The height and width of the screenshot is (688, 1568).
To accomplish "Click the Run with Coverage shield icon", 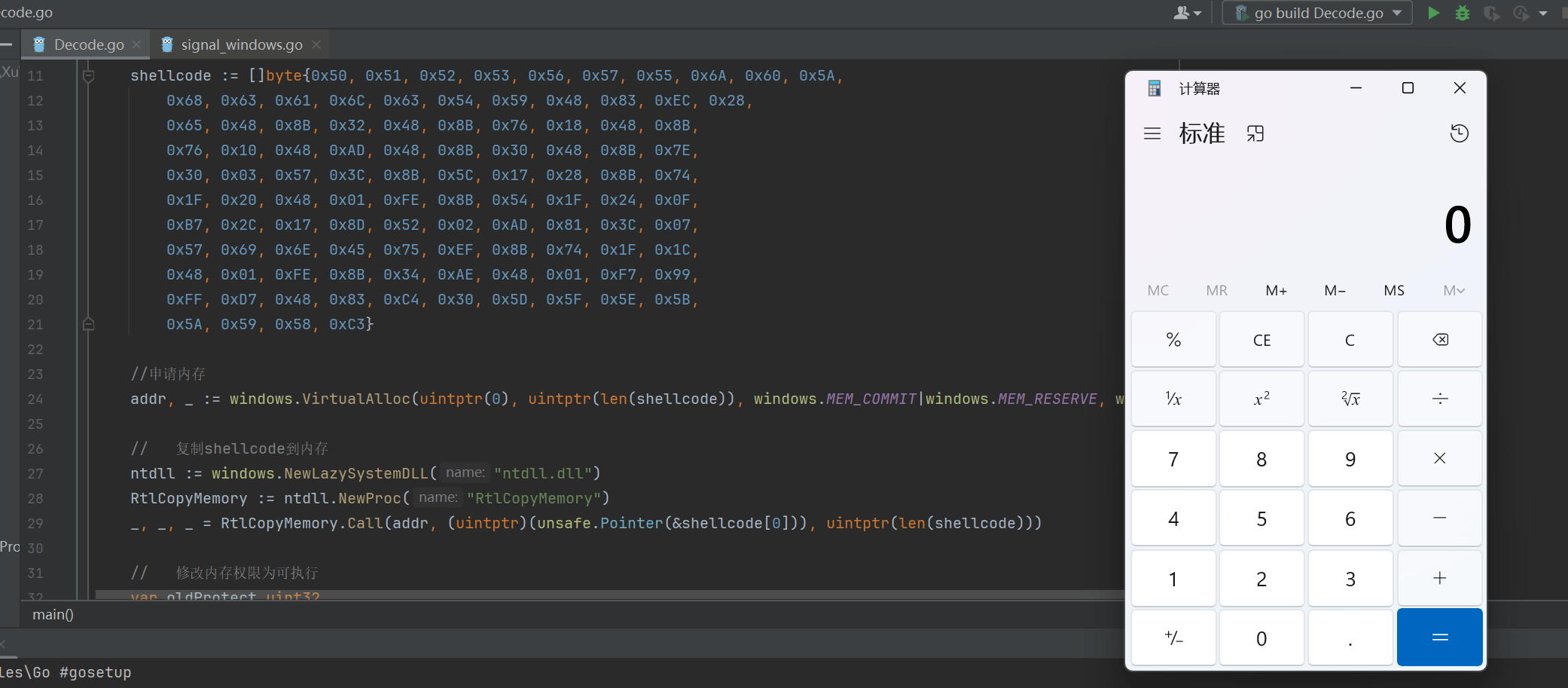I will coord(1490,13).
